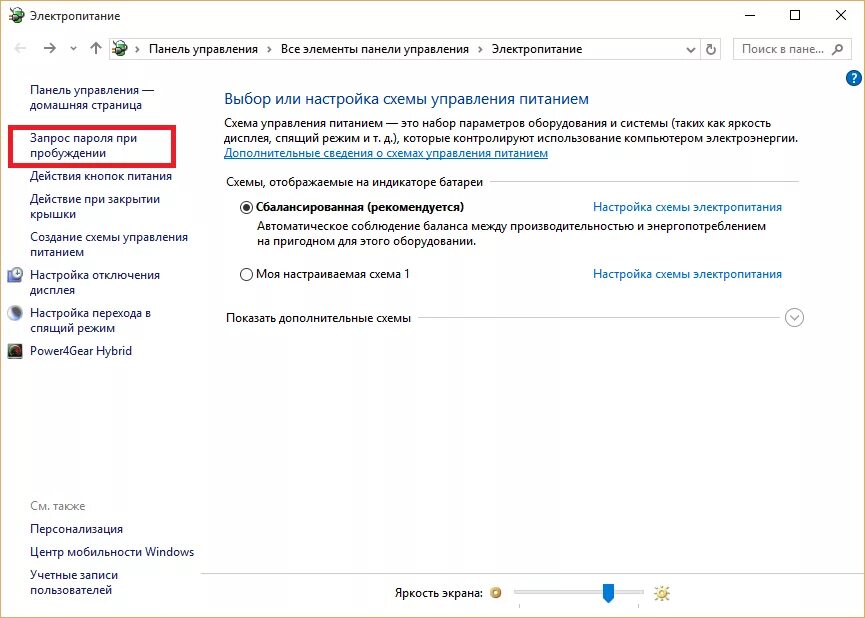The height and width of the screenshot is (618, 865).
Task: Open 'Создание схемы управления питанием'
Action: (x=109, y=244)
